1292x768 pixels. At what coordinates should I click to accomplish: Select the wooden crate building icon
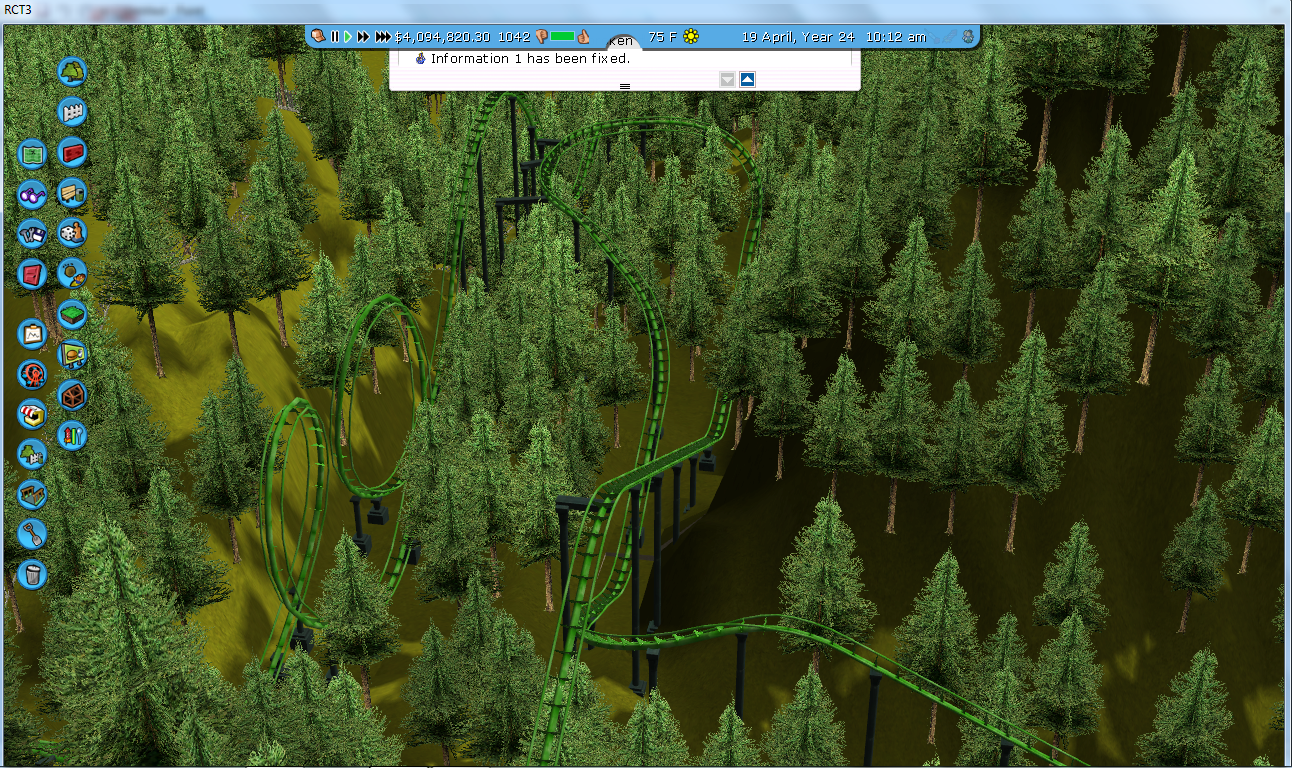coord(72,395)
